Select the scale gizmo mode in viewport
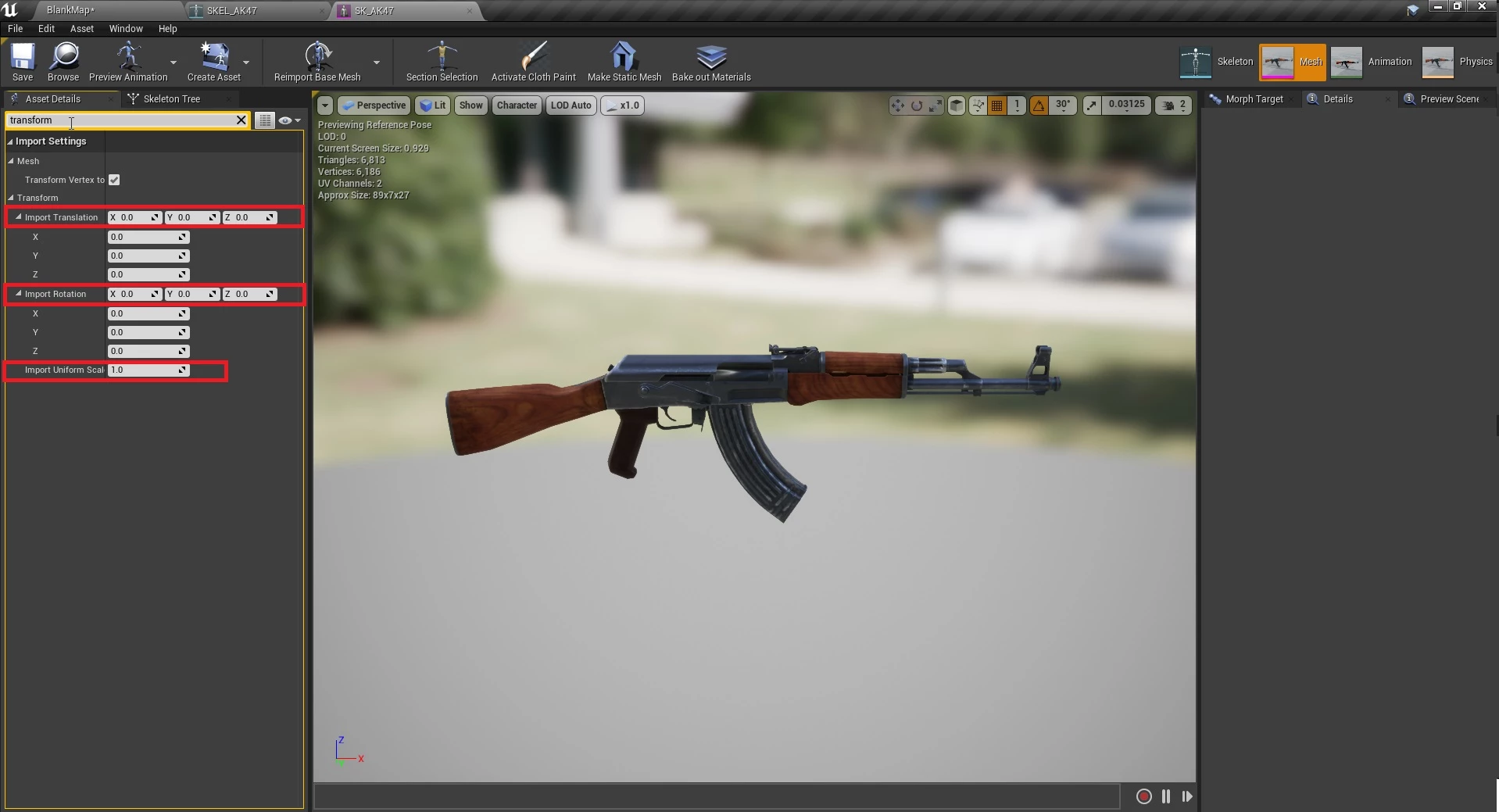This screenshot has width=1499, height=812. coord(936,105)
